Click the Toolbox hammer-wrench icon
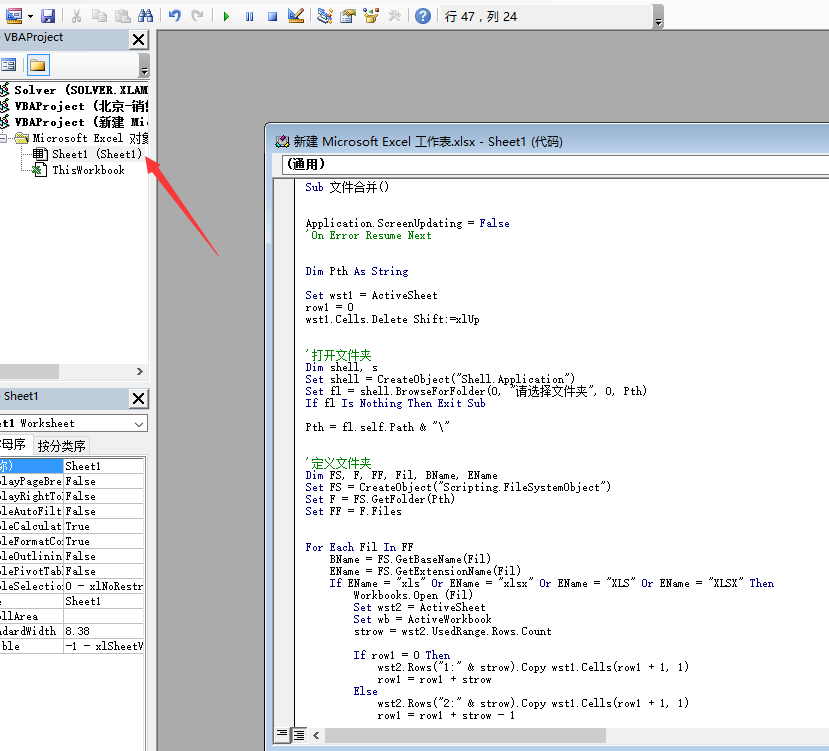 point(394,16)
